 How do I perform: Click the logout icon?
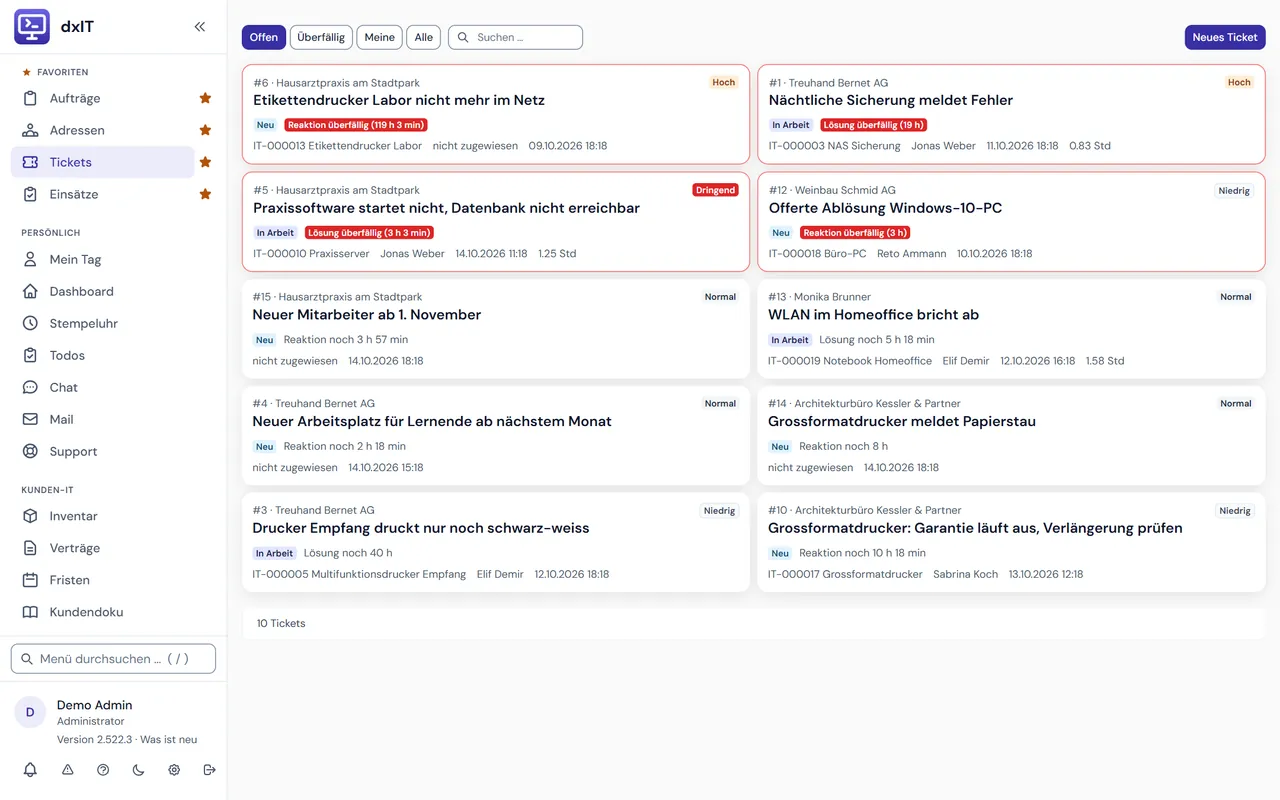coord(209,770)
